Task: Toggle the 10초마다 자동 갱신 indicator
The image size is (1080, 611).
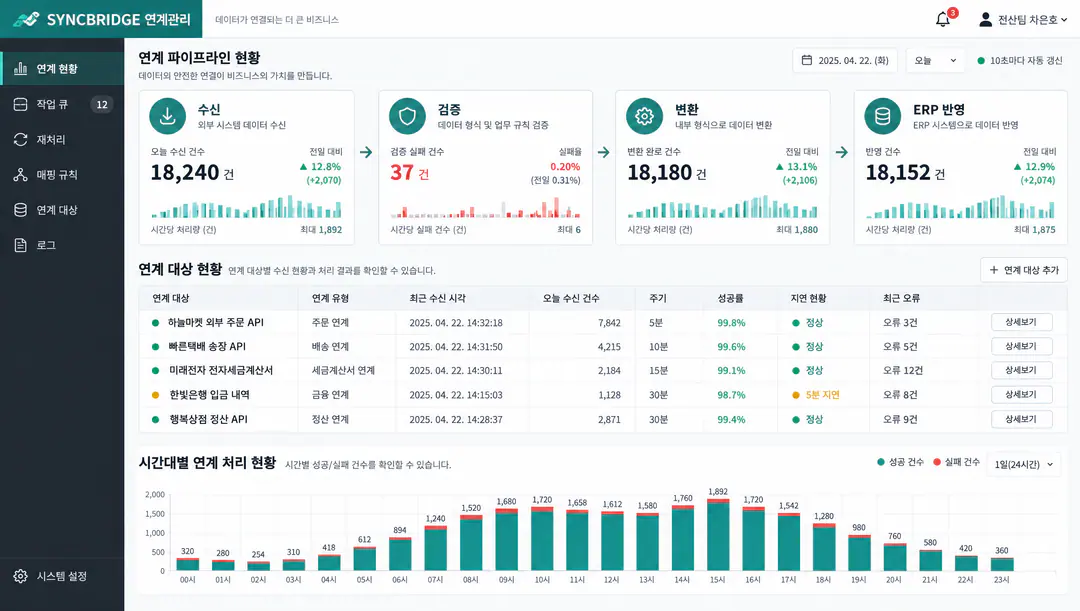Action: pyautogui.click(x=1019, y=61)
